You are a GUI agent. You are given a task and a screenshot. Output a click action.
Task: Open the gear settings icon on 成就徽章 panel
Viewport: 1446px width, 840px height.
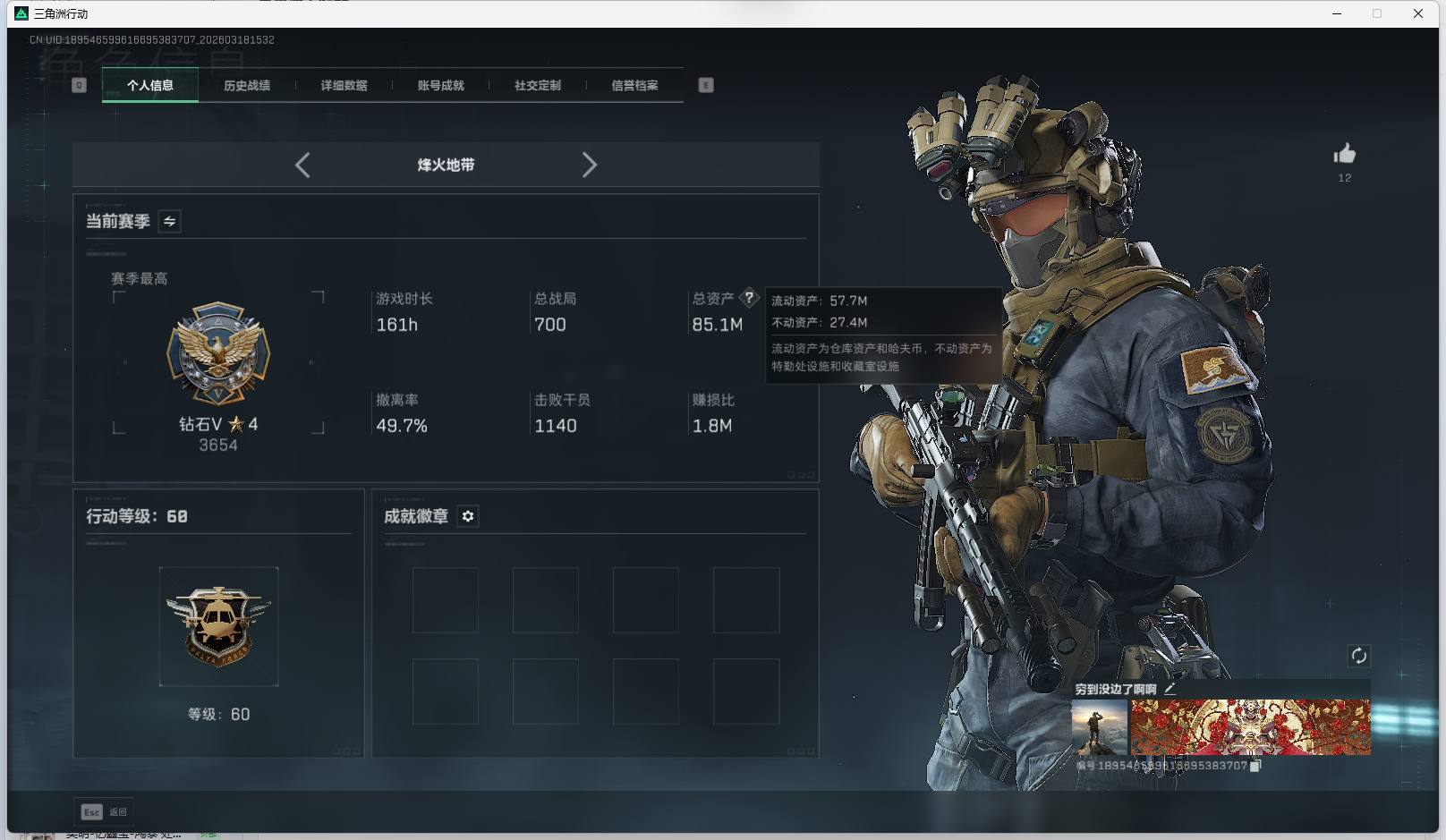(x=468, y=516)
